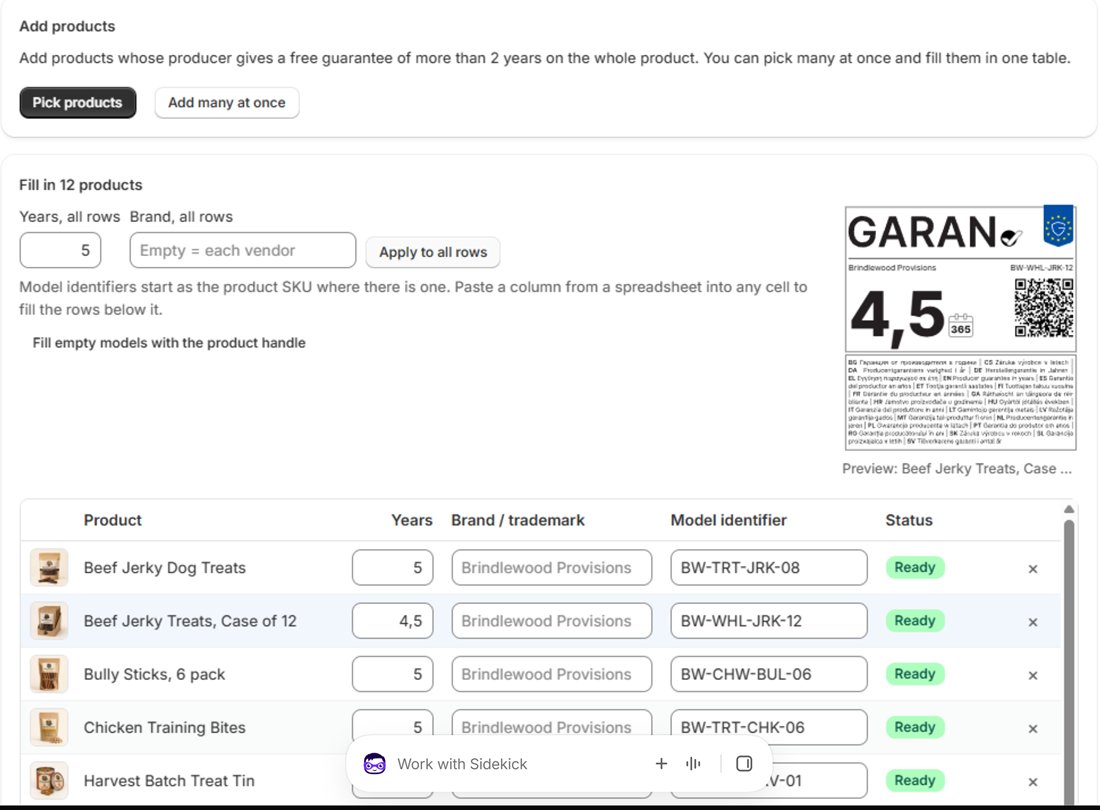
Task: Remove the Beef Jerky Dog Treats row
Action: point(1033,569)
